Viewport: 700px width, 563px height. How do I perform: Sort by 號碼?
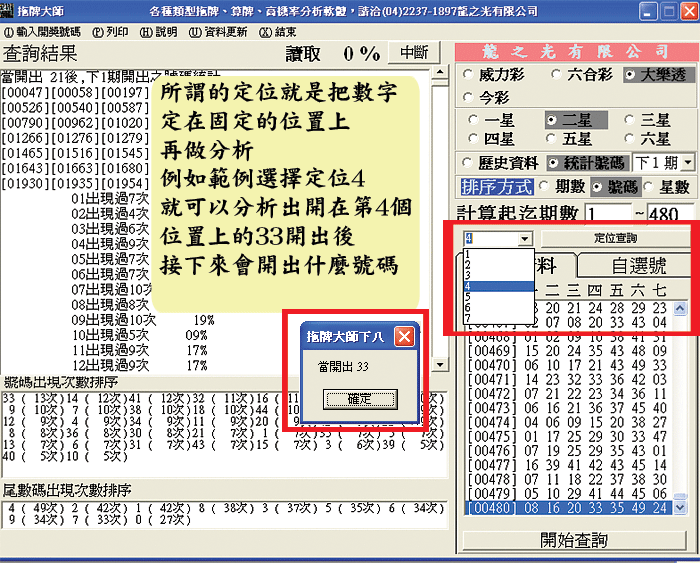click(616, 187)
